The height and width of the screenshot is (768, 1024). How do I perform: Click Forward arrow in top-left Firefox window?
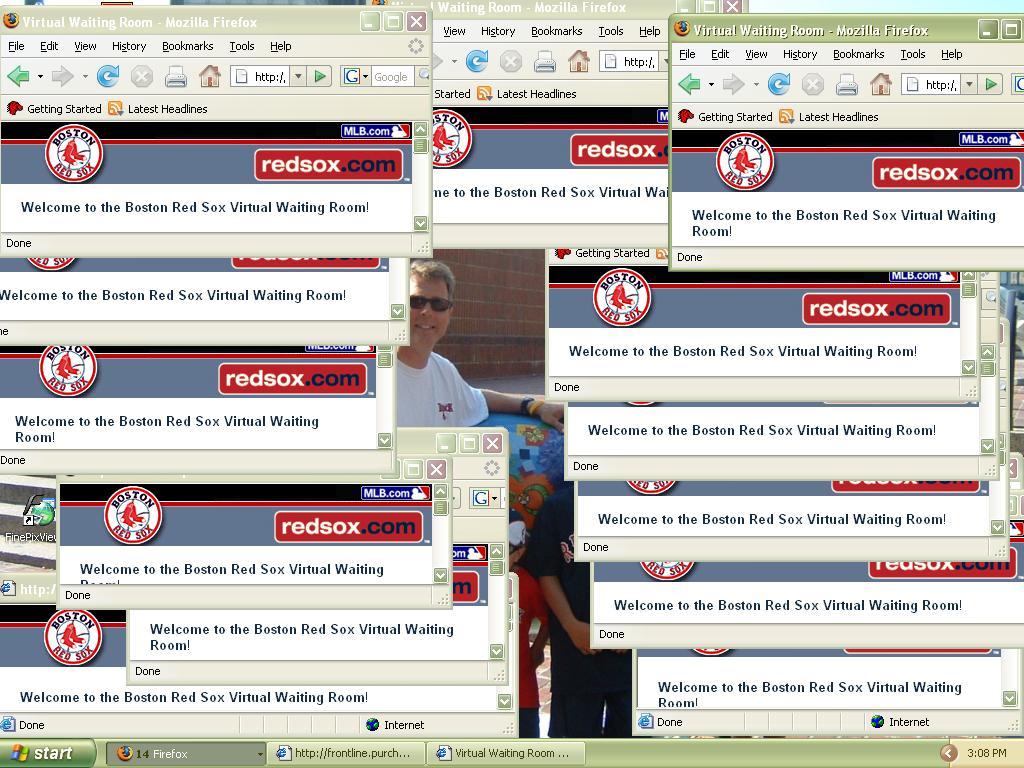(x=62, y=76)
